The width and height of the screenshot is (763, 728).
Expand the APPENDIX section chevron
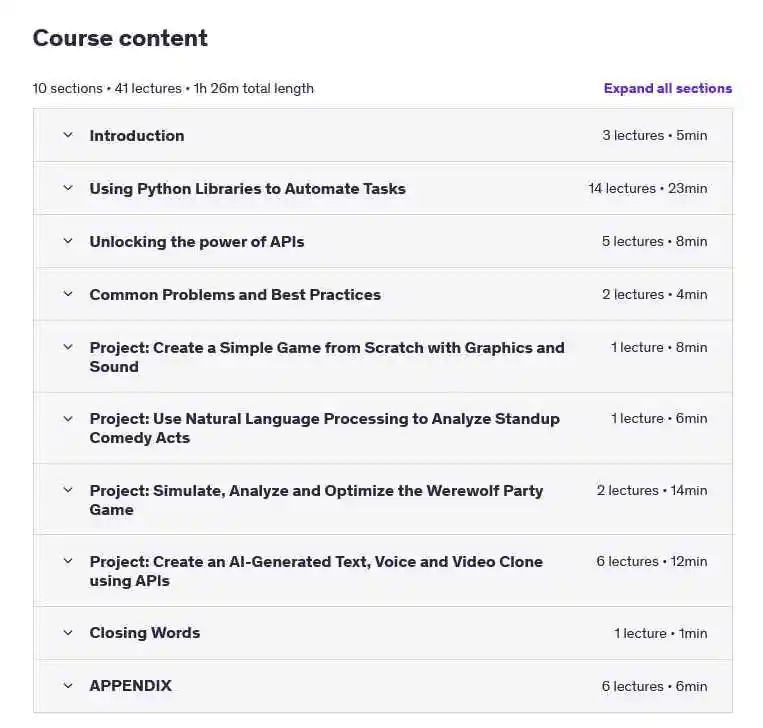click(x=68, y=686)
